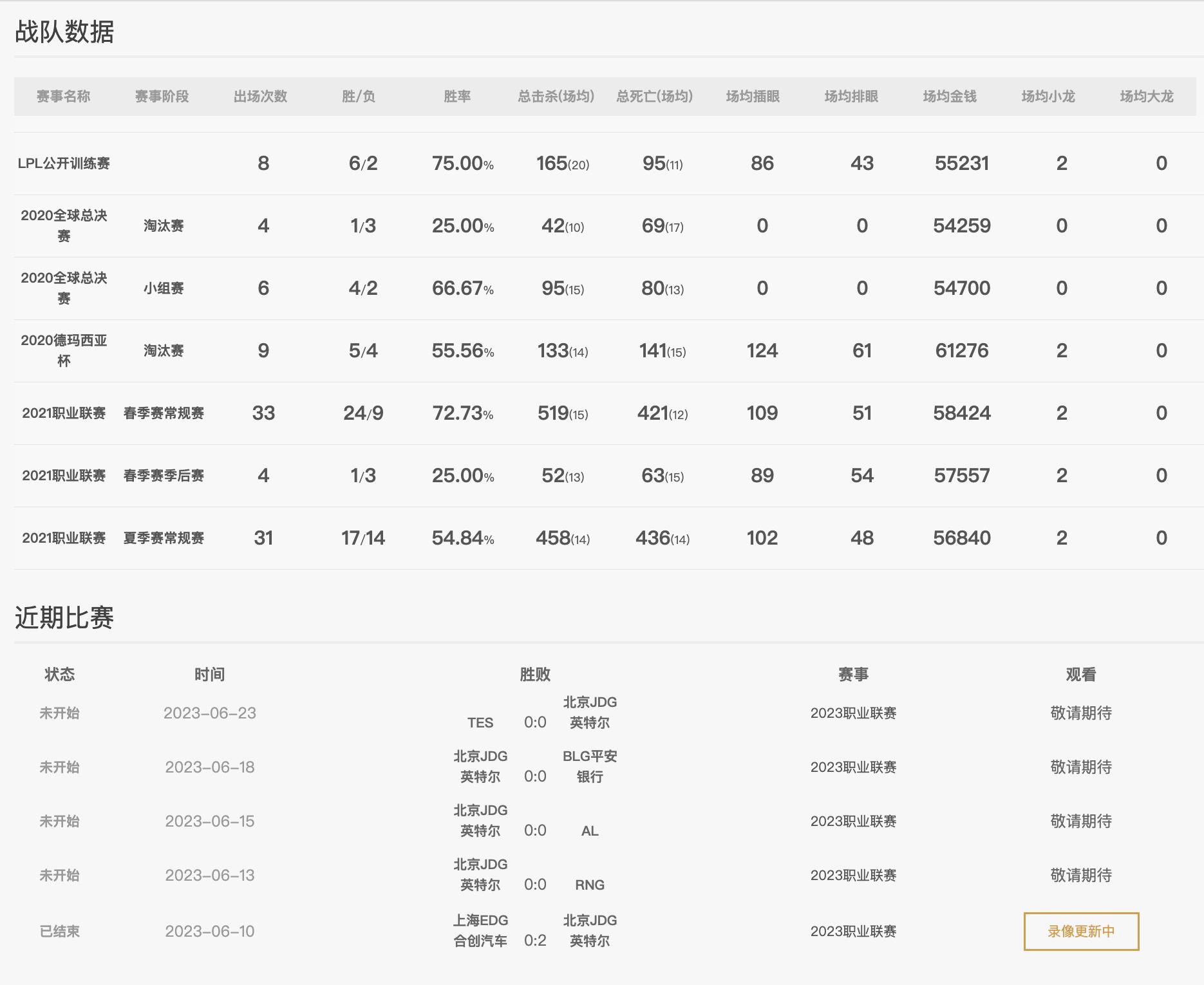Click the date 2023-06-15 entry

coord(211,821)
